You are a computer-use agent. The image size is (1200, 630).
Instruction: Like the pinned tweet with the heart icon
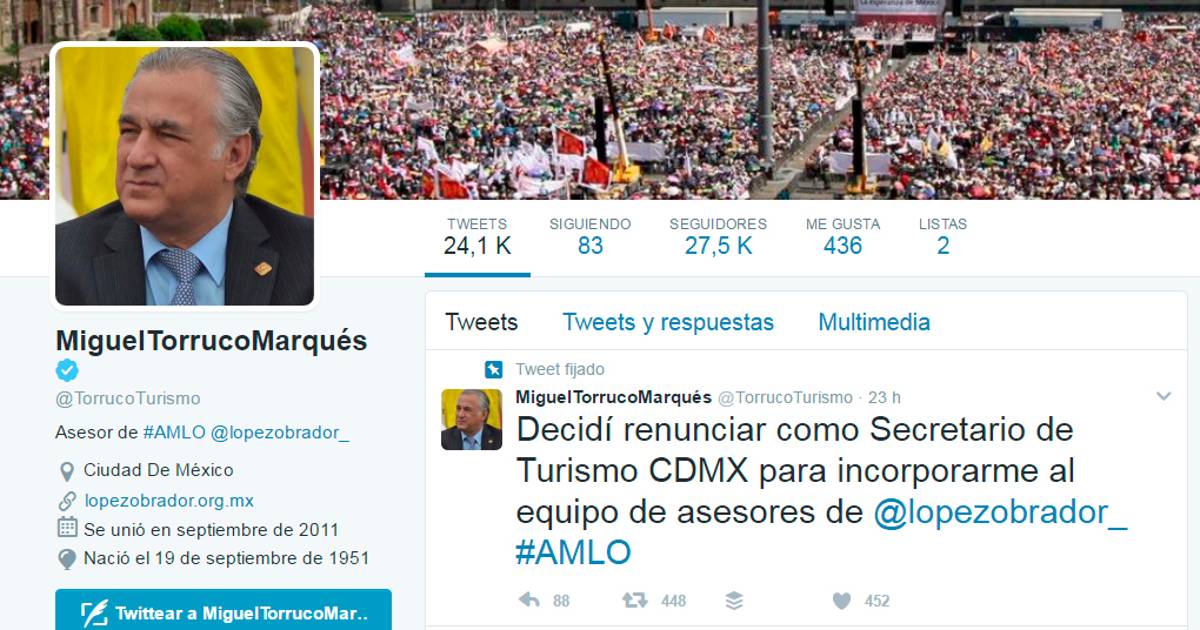click(842, 600)
